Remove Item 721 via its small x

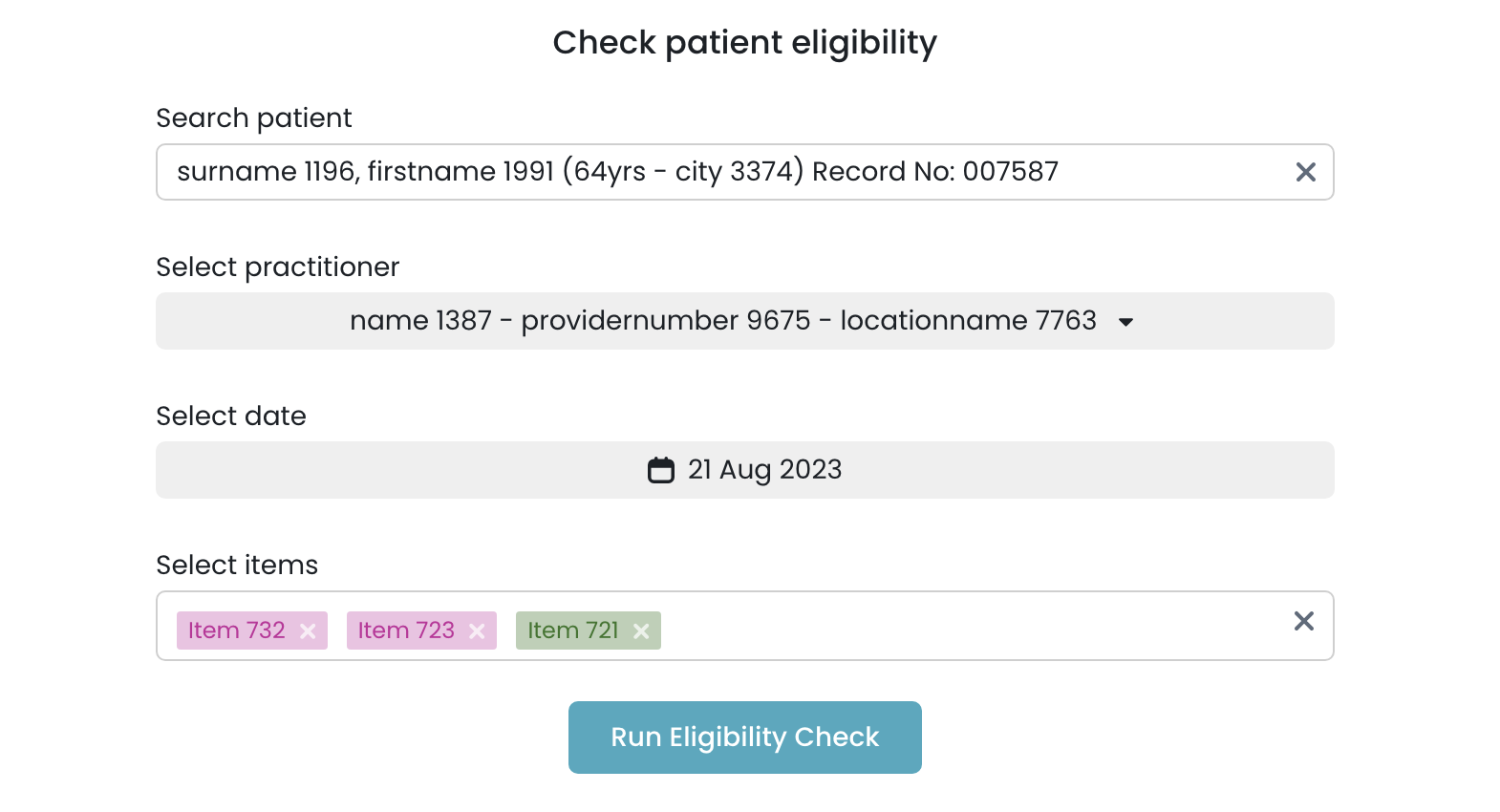coord(641,630)
